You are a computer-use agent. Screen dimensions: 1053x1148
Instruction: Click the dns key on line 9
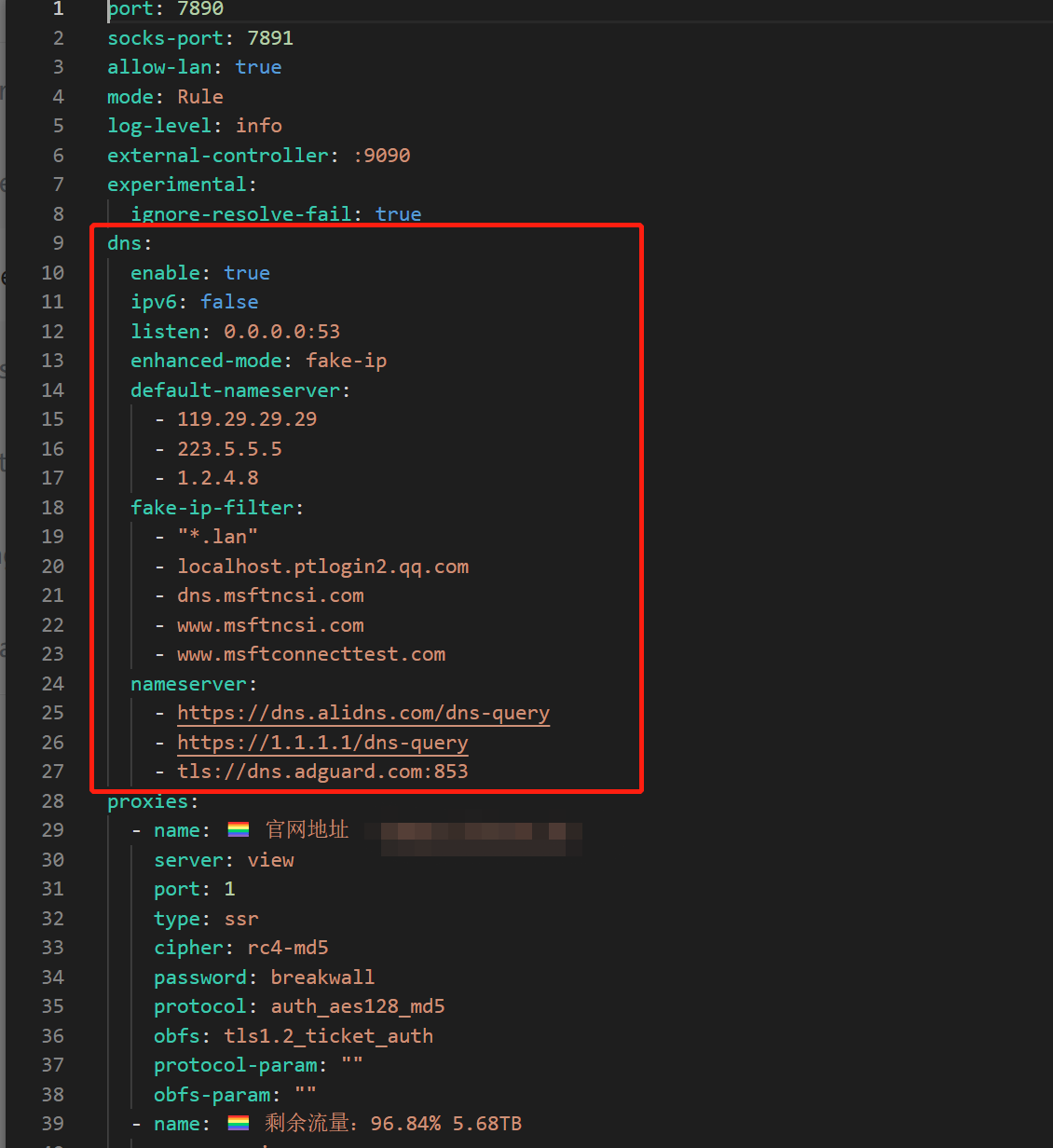tap(125, 243)
